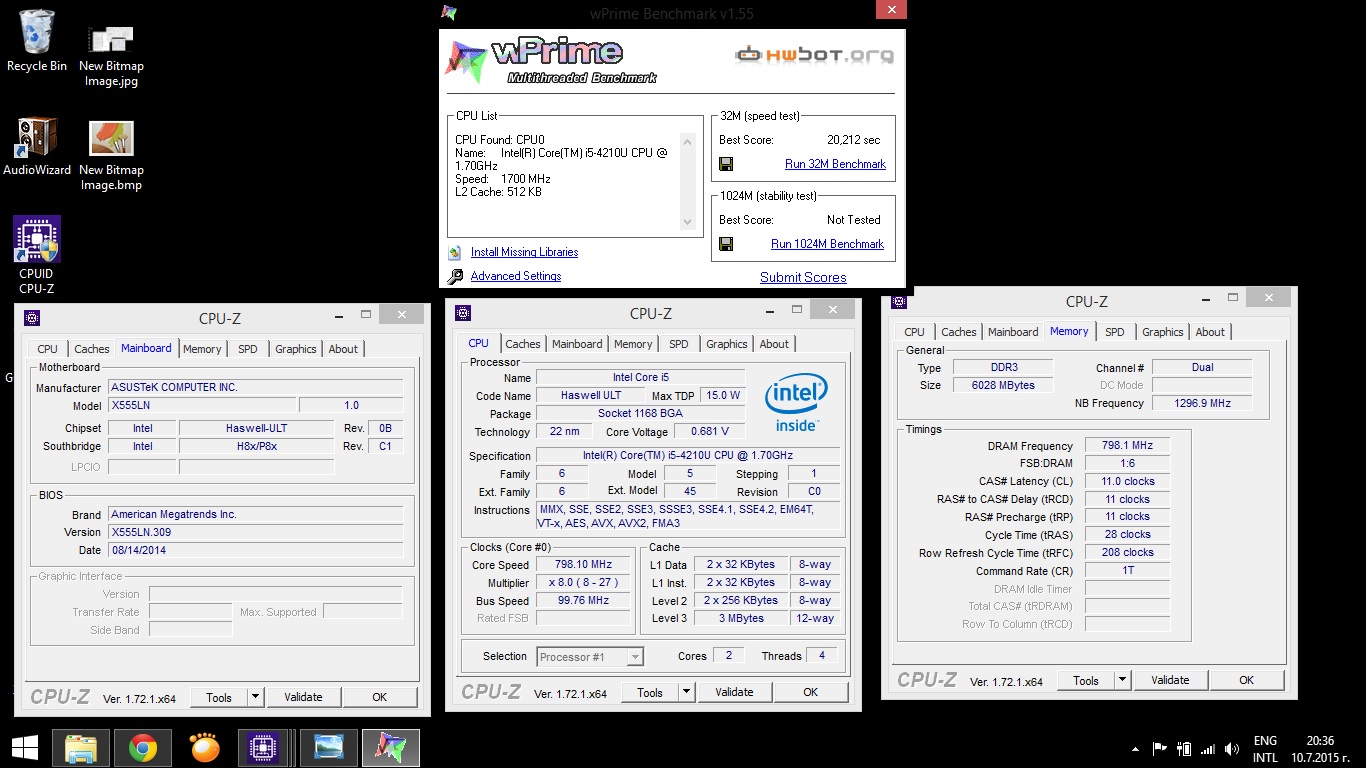Click the CPU List scrollbar up arrow
The image size is (1366, 768).
click(x=687, y=143)
